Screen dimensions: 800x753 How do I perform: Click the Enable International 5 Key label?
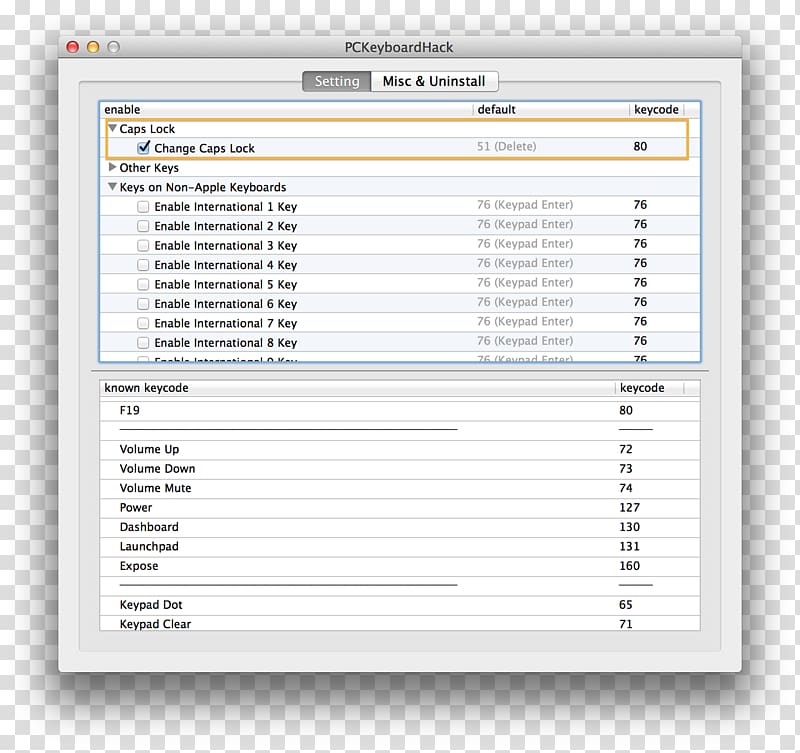click(226, 284)
